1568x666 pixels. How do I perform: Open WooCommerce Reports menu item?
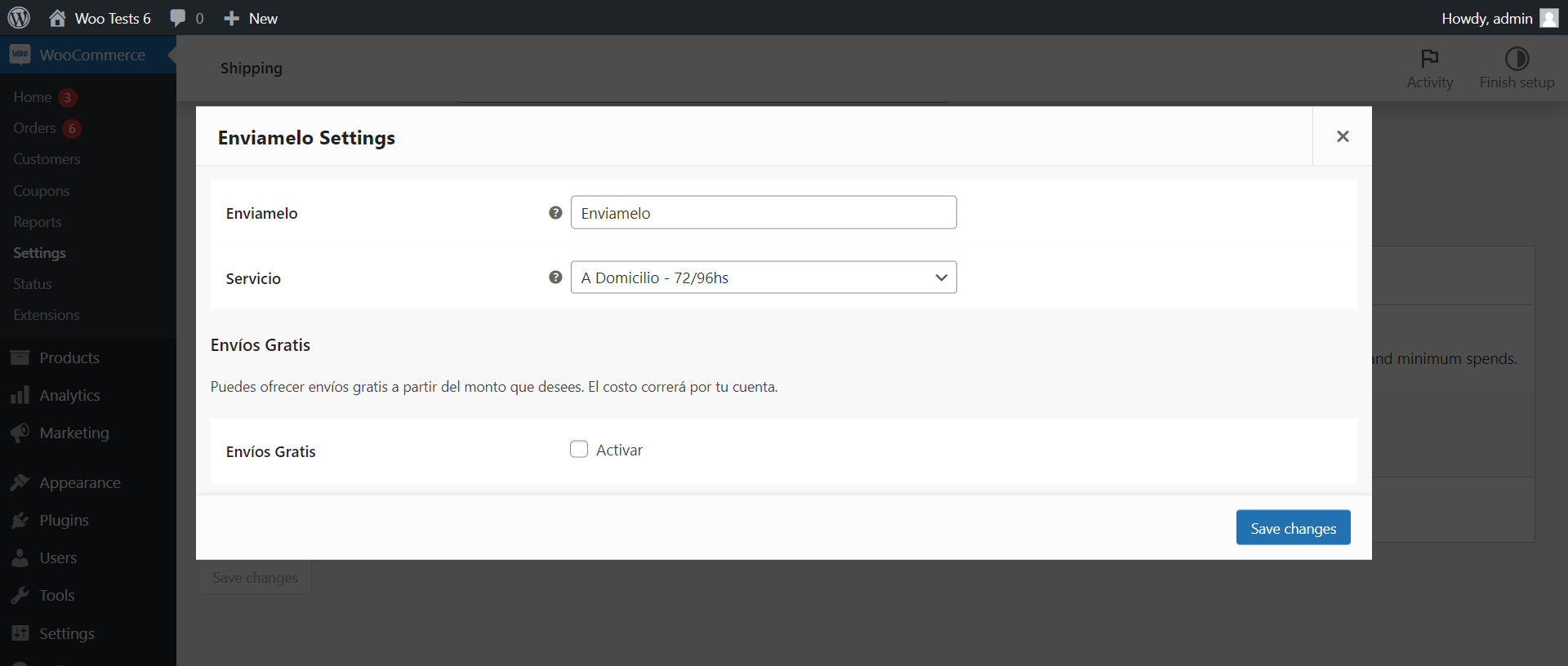38,222
